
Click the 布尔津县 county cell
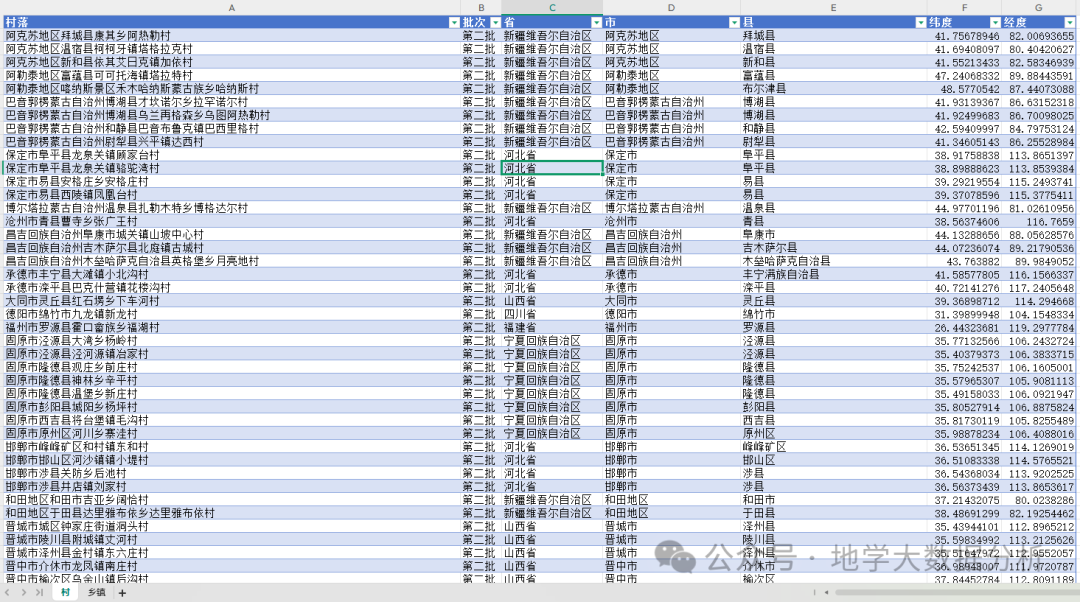833,89
